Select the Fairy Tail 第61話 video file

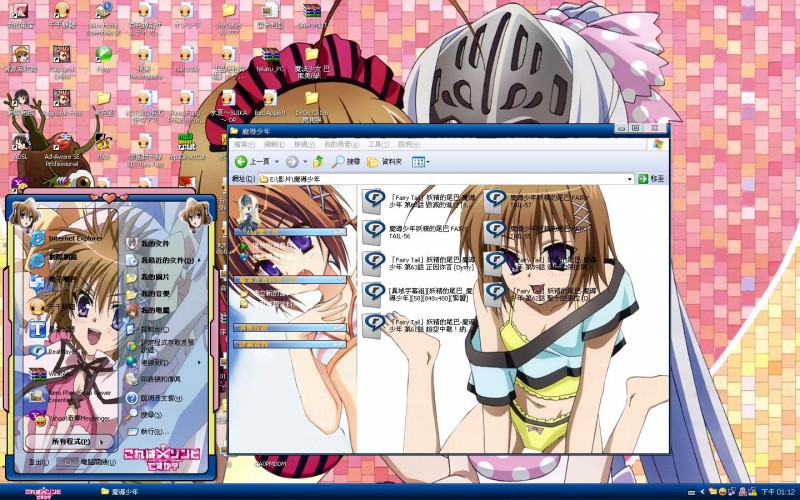418,326
